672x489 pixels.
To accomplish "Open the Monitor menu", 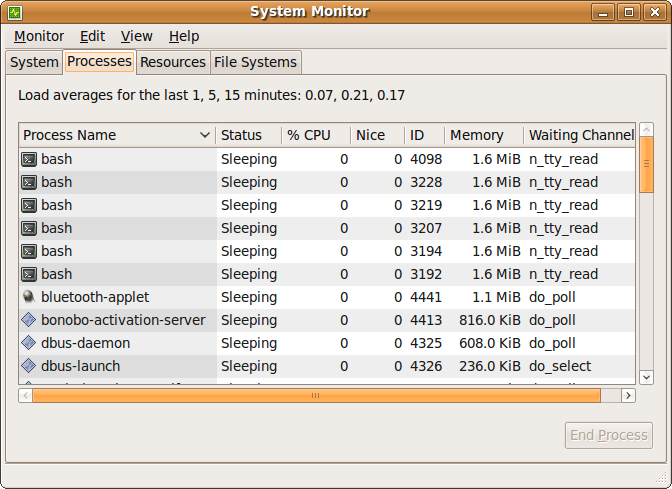I will [39, 36].
